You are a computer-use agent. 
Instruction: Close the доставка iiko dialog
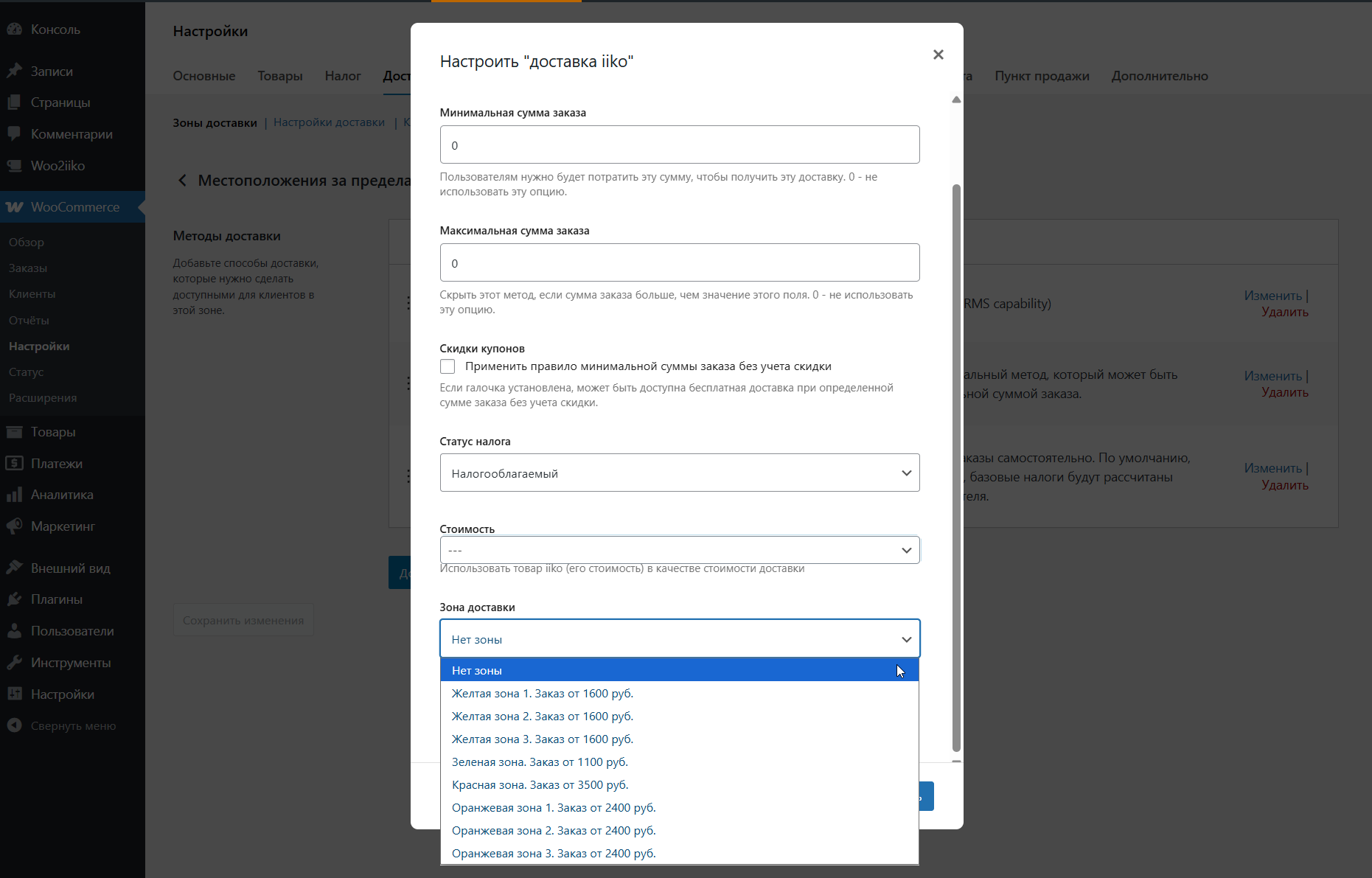tap(939, 55)
